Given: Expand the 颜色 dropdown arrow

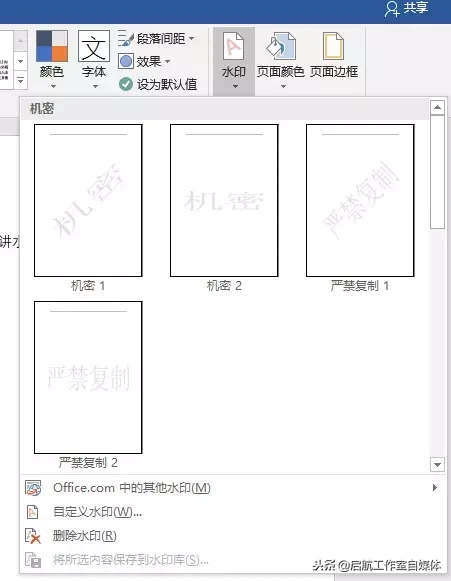Looking at the screenshot, I should click(53, 86).
